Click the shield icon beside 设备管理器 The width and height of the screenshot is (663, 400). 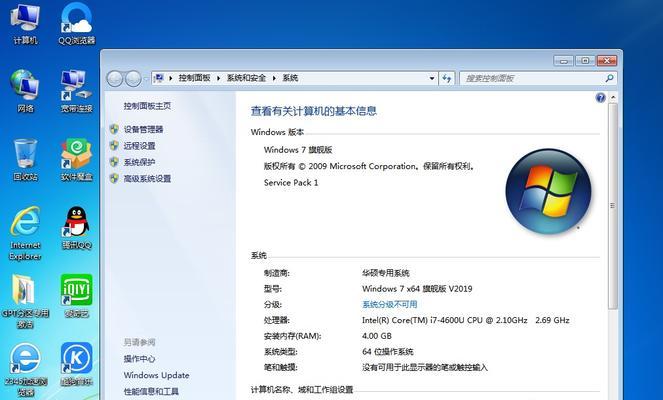114,129
